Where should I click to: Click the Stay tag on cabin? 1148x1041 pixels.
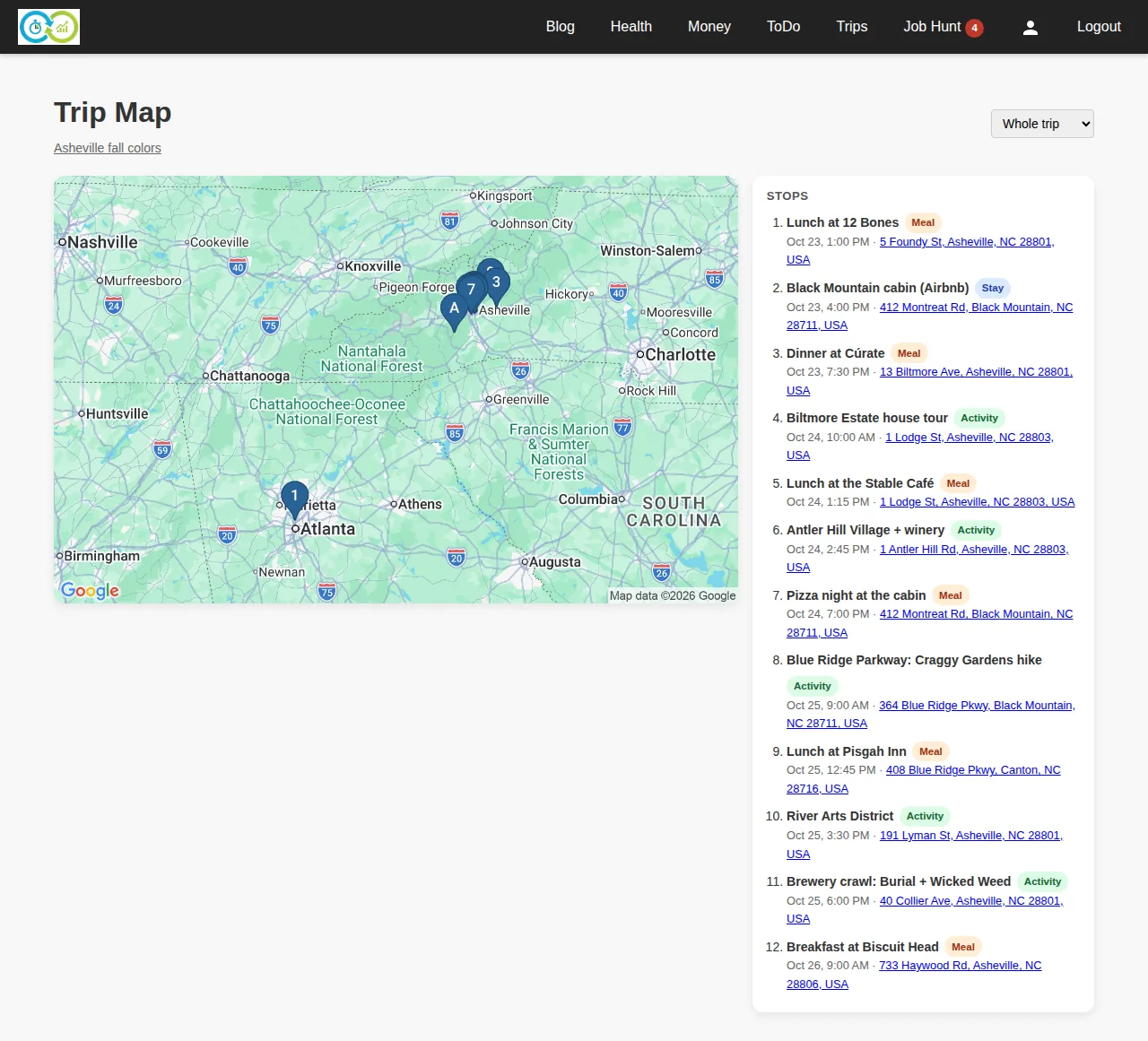pos(992,288)
